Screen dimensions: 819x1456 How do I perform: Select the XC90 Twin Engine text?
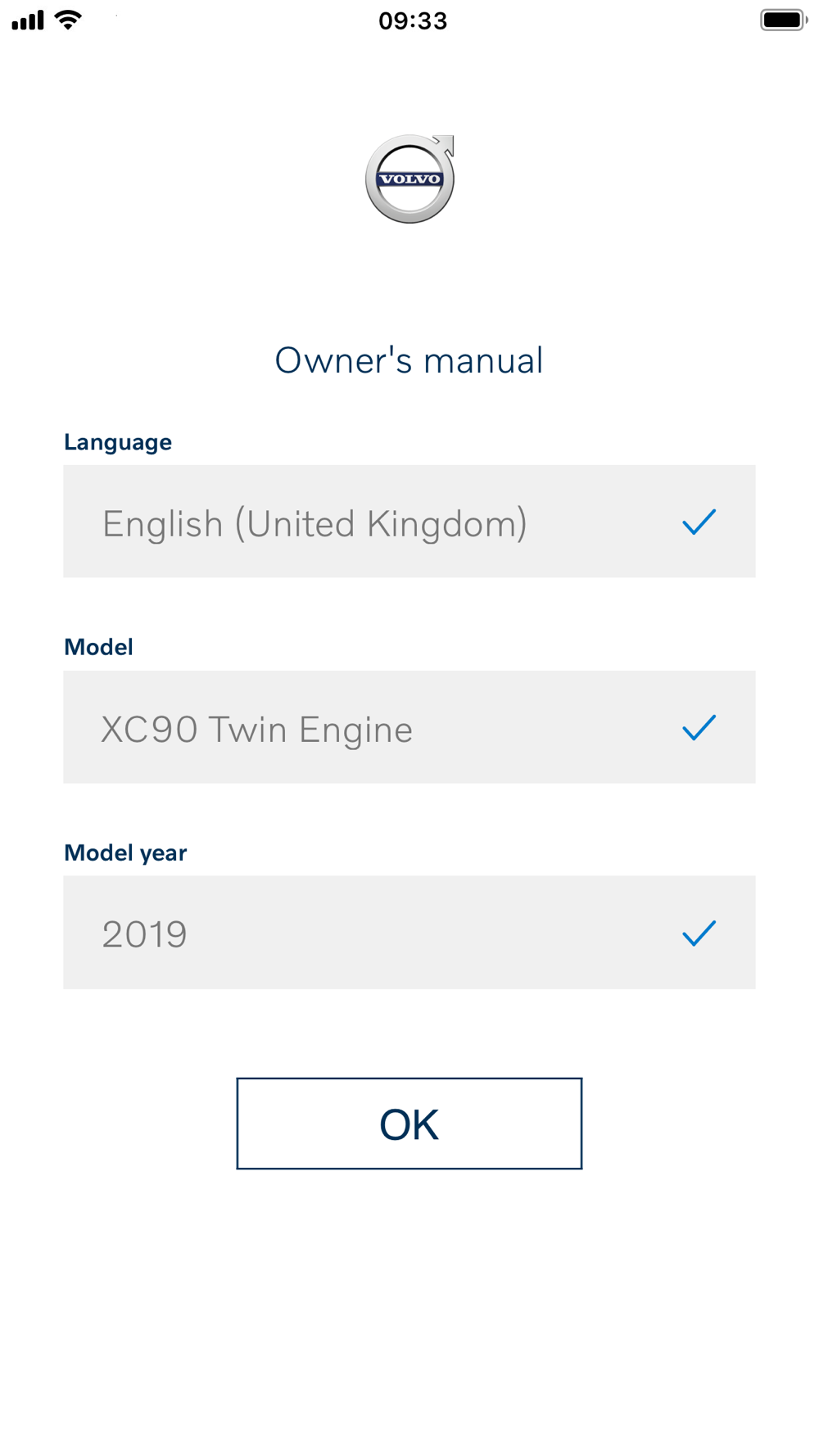pyautogui.click(x=256, y=730)
